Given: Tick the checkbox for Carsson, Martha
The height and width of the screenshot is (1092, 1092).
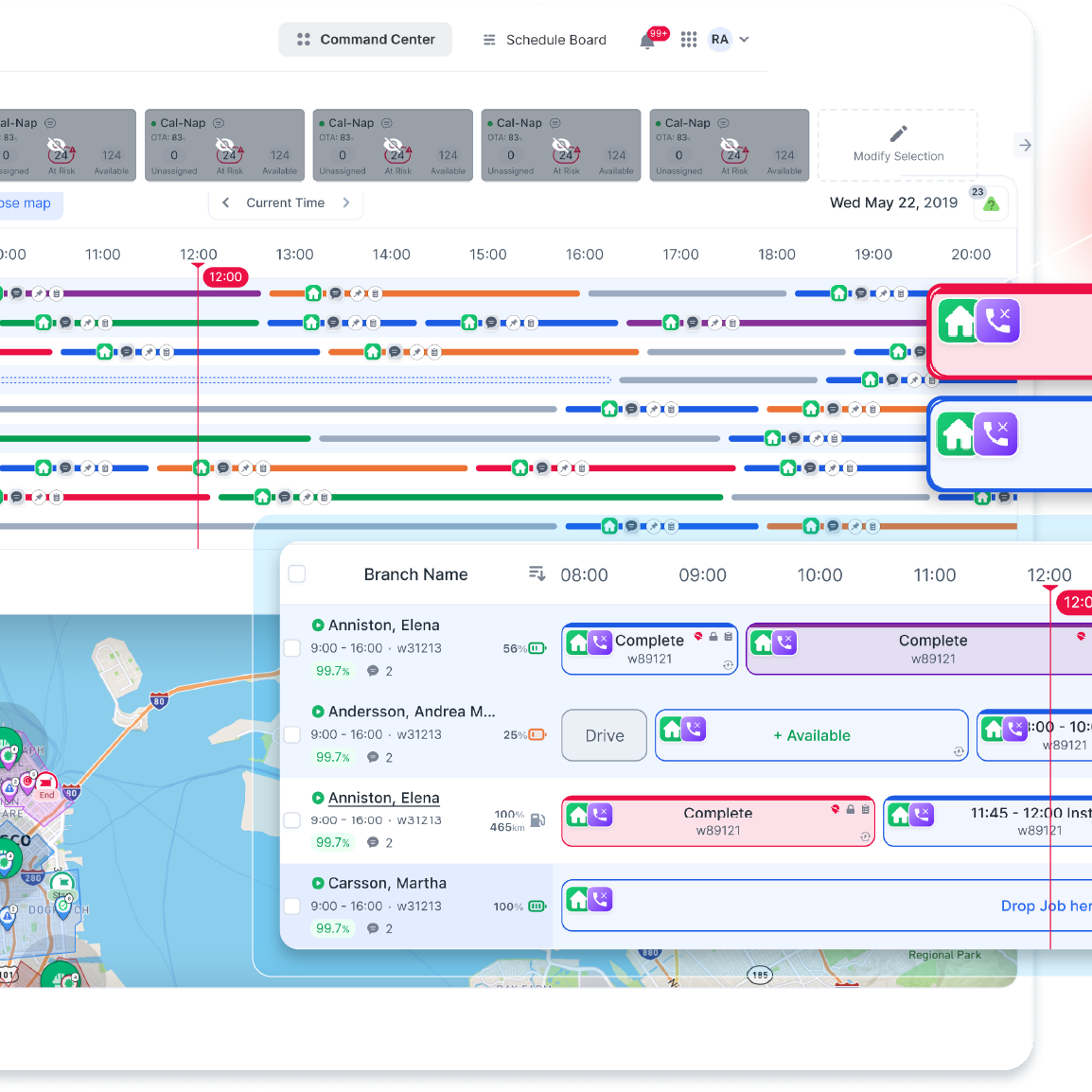Looking at the screenshot, I should pos(291,906).
